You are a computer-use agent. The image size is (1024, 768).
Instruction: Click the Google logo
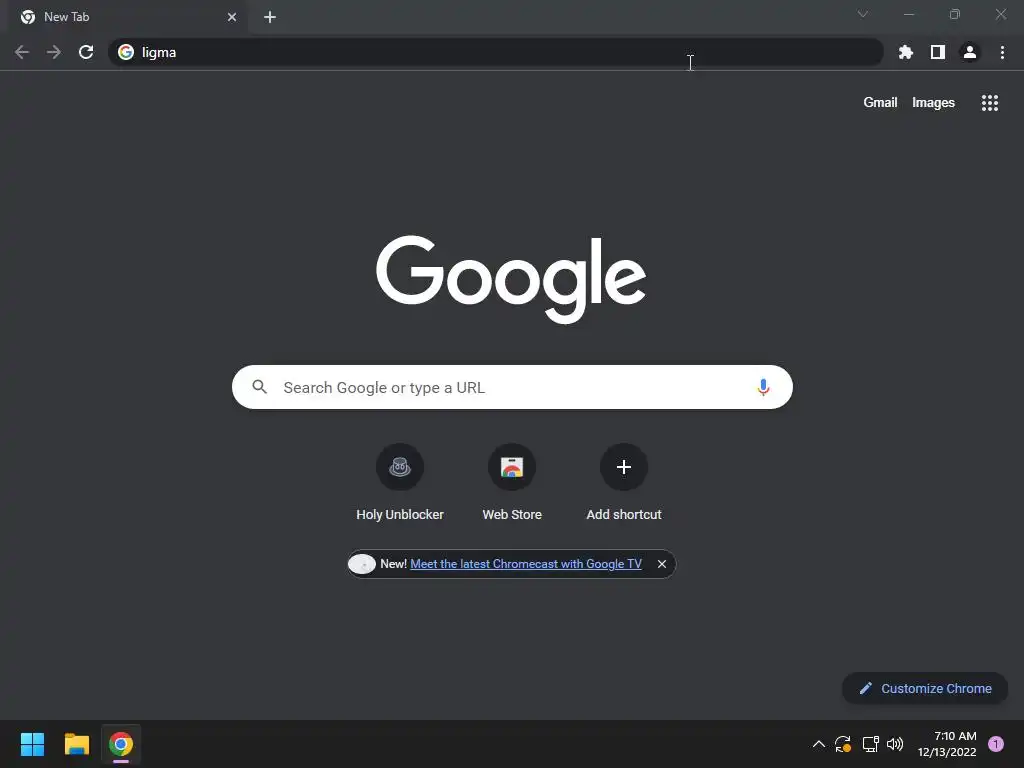tap(511, 279)
